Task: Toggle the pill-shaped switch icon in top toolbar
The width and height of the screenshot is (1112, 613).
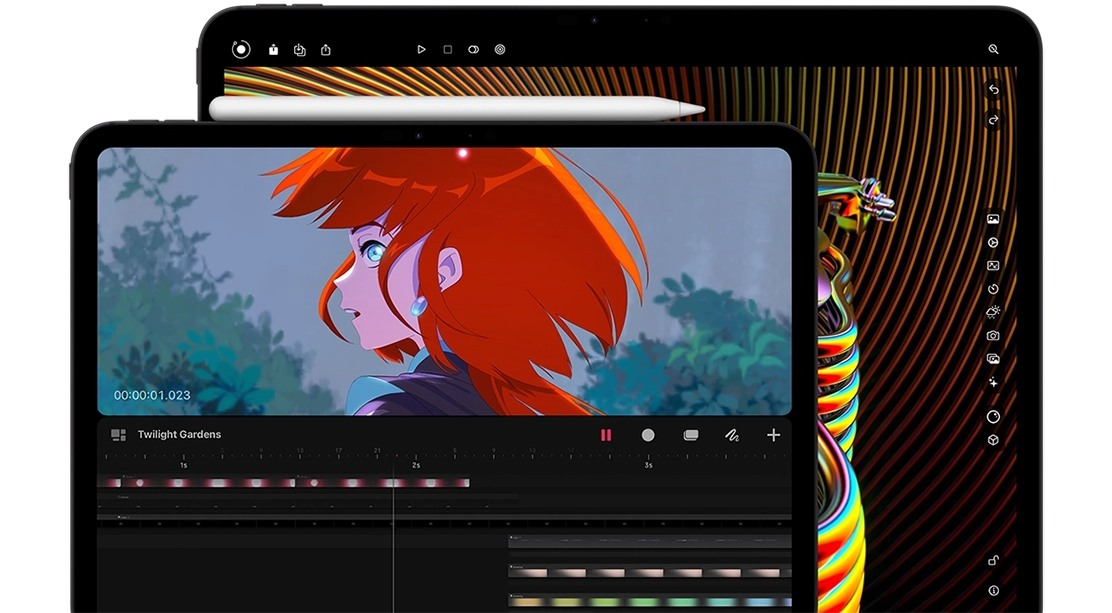Action: (x=473, y=49)
